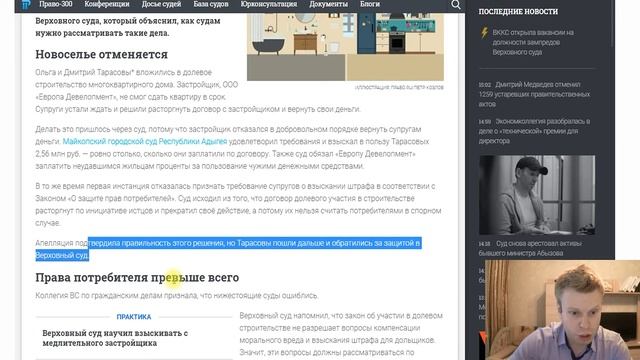Image resolution: width=640 pixels, height=360 pixels.
Task: Navigate to Документы section
Action: click(328, 4)
